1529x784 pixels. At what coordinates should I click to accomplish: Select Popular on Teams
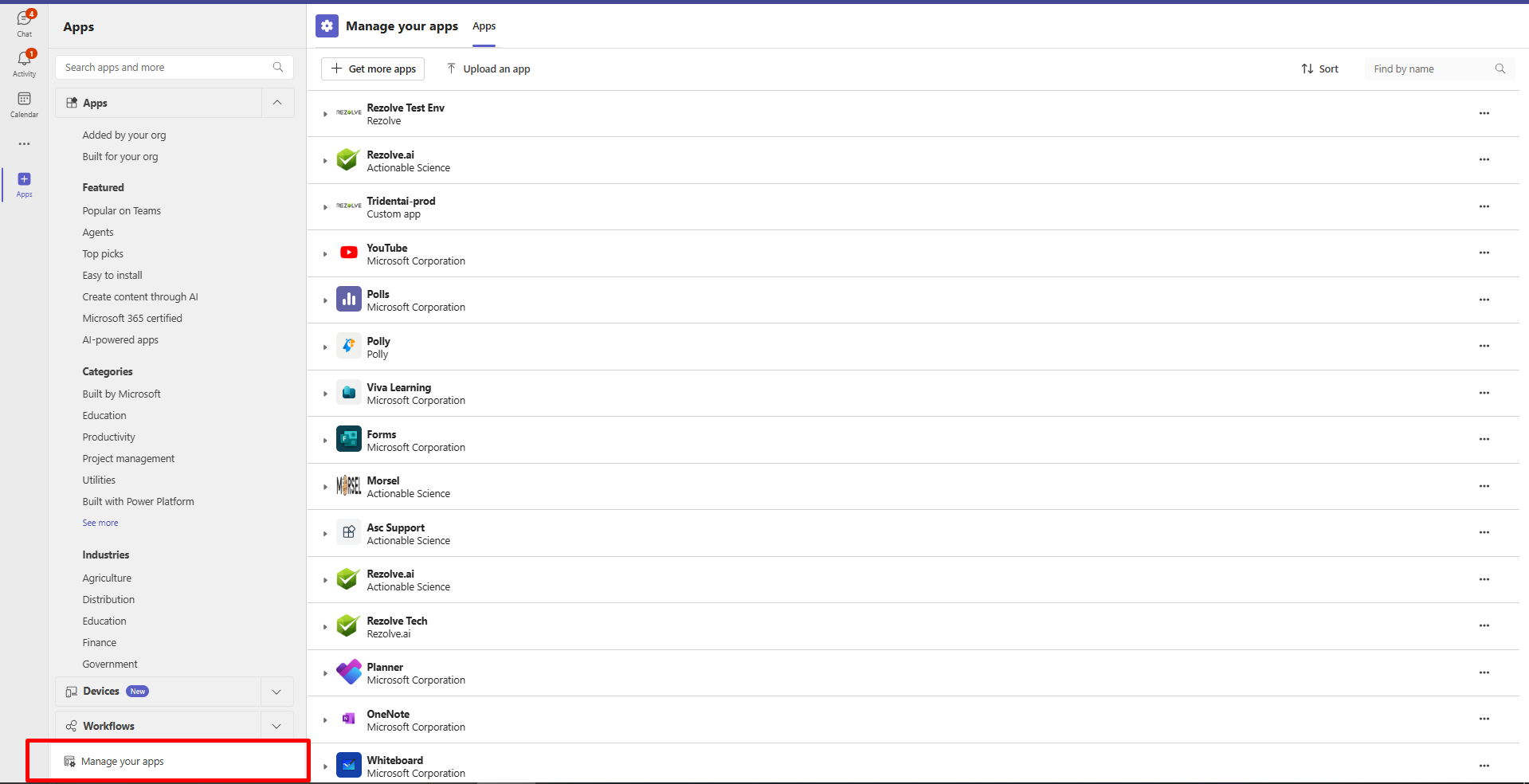[x=122, y=211]
